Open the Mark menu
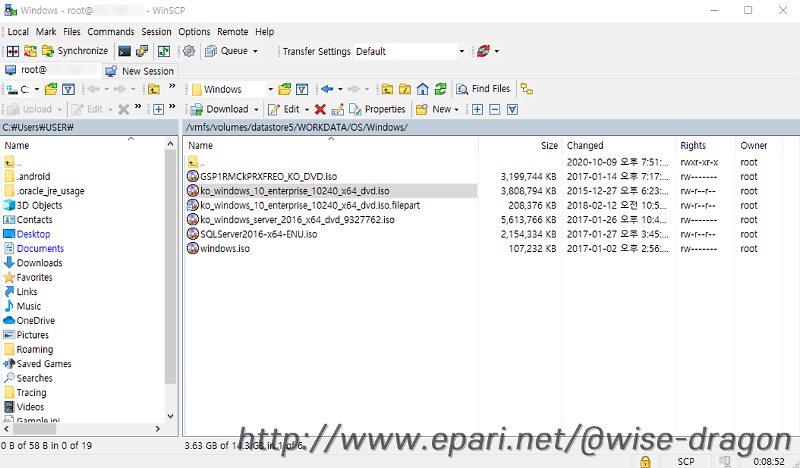 (x=46, y=32)
